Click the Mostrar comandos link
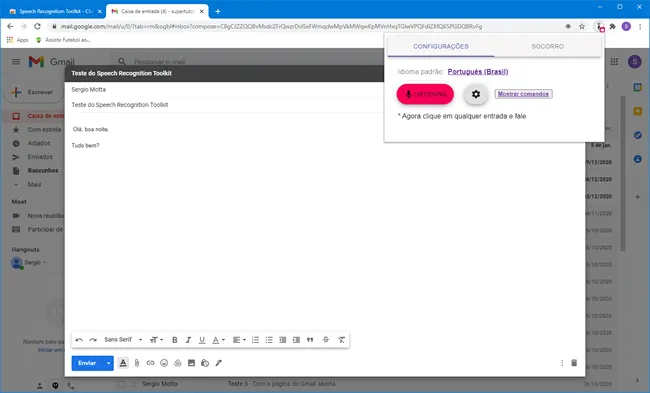This screenshot has height=393, width=650. [x=523, y=94]
